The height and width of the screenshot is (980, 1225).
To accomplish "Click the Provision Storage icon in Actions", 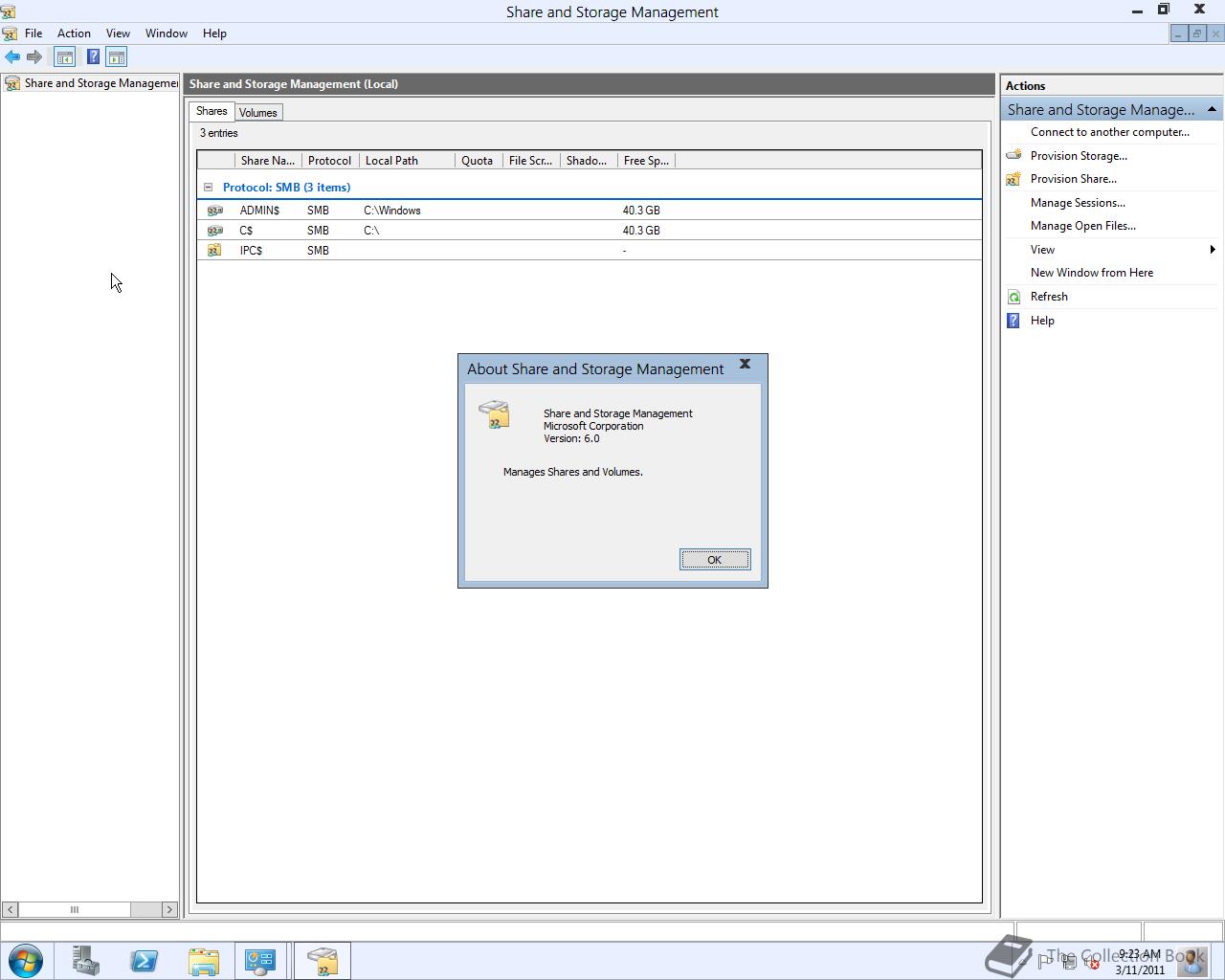I will pos(1014,155).
